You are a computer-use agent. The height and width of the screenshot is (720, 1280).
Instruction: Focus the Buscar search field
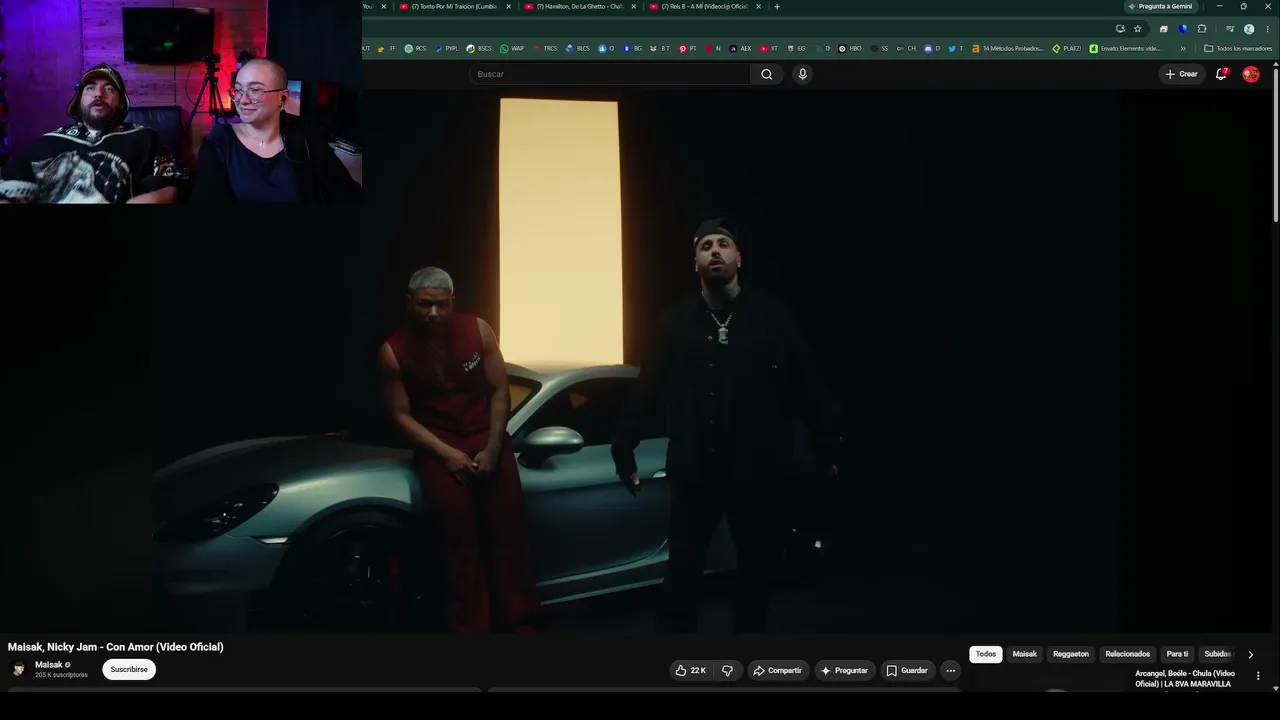(x=609, y=74)
